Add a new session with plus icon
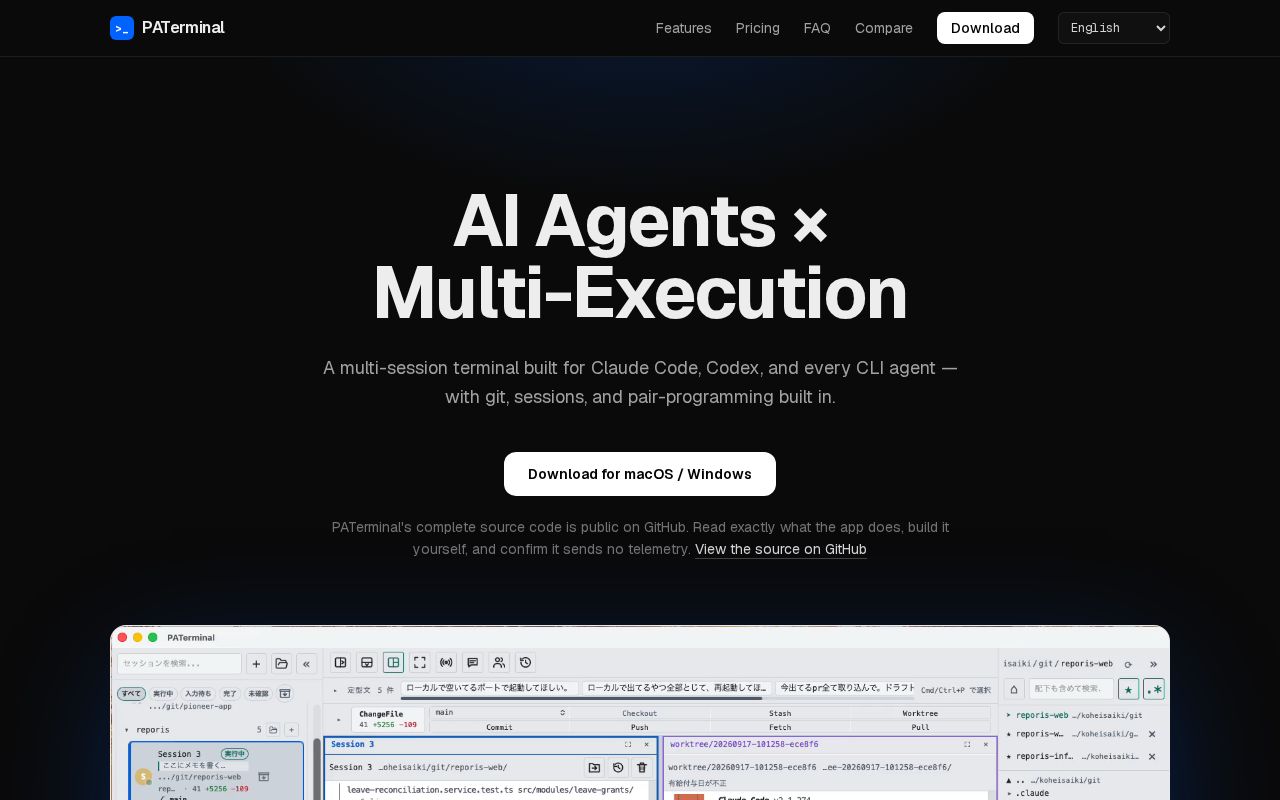The height and width of the screenshot is (800, 1280). (x=256, y=663)
